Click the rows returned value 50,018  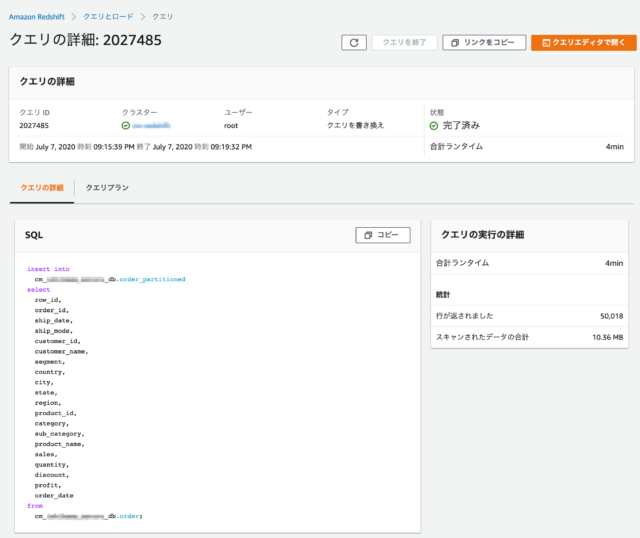click(611, 316)
